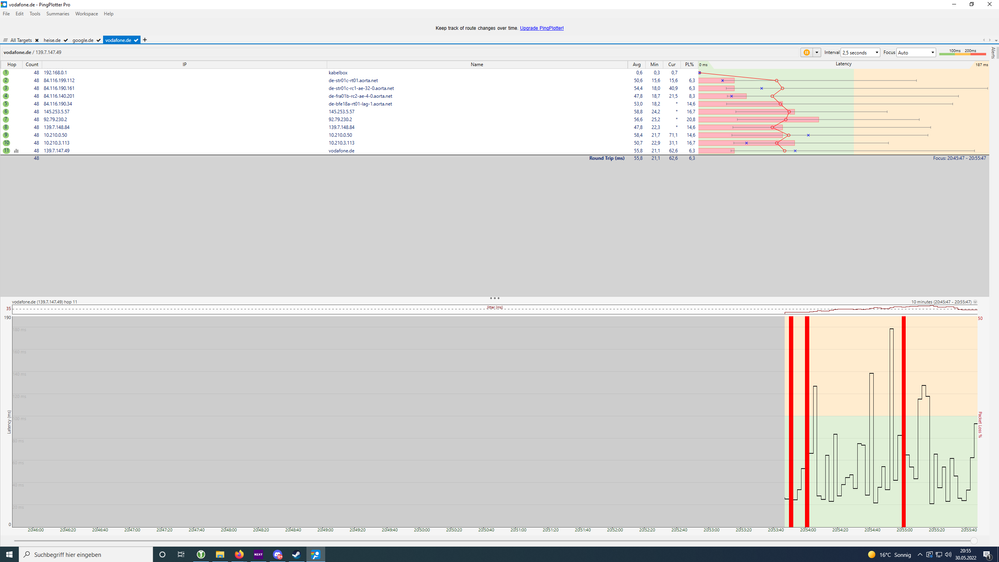Screen dimensions: 999x562
Task: Select hop 2 green circle for 84.116.199.112
Action: tap(6, 80)
